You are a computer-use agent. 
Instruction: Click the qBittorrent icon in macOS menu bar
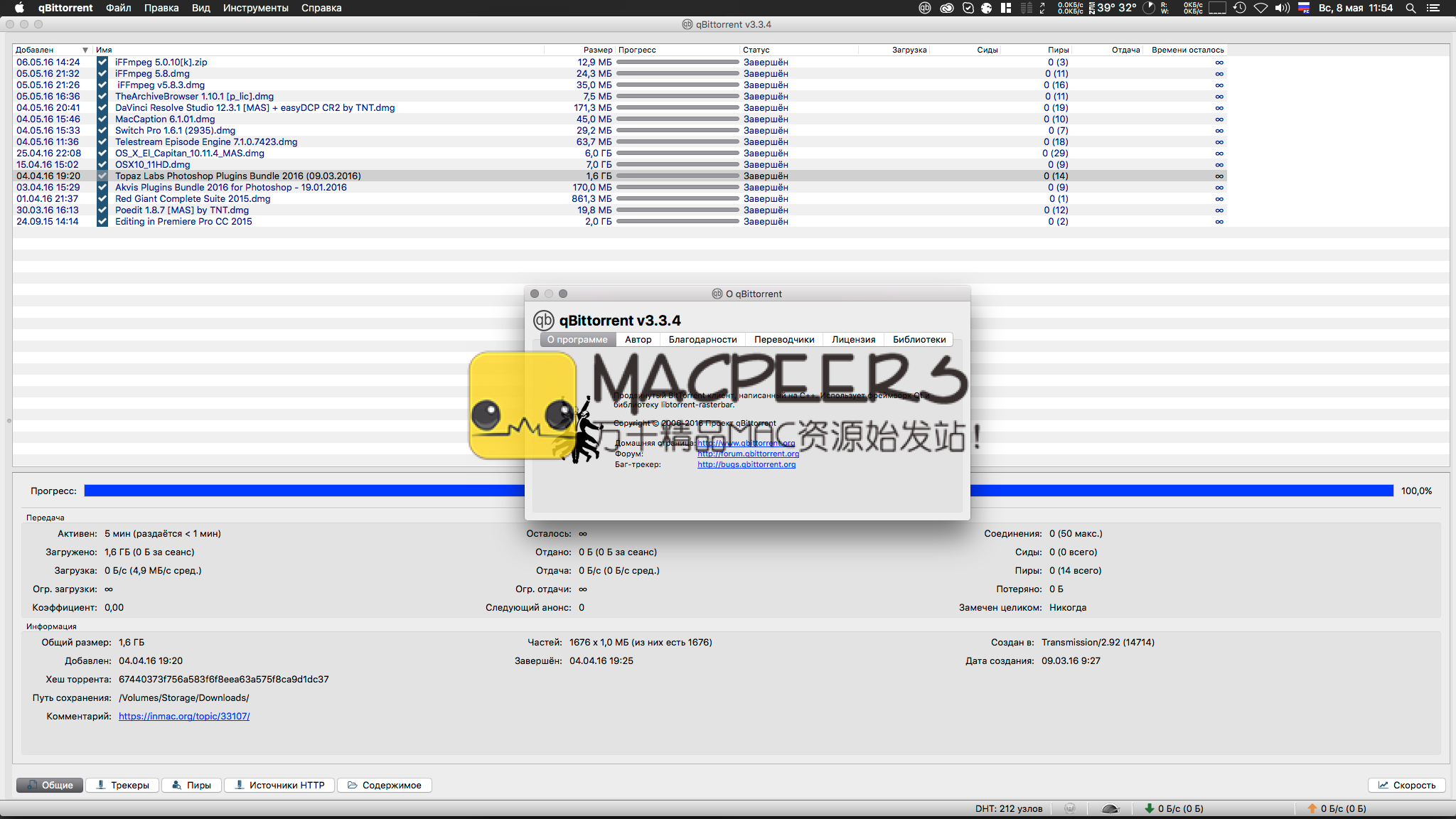pyautogui.click(x=925, y=8)
